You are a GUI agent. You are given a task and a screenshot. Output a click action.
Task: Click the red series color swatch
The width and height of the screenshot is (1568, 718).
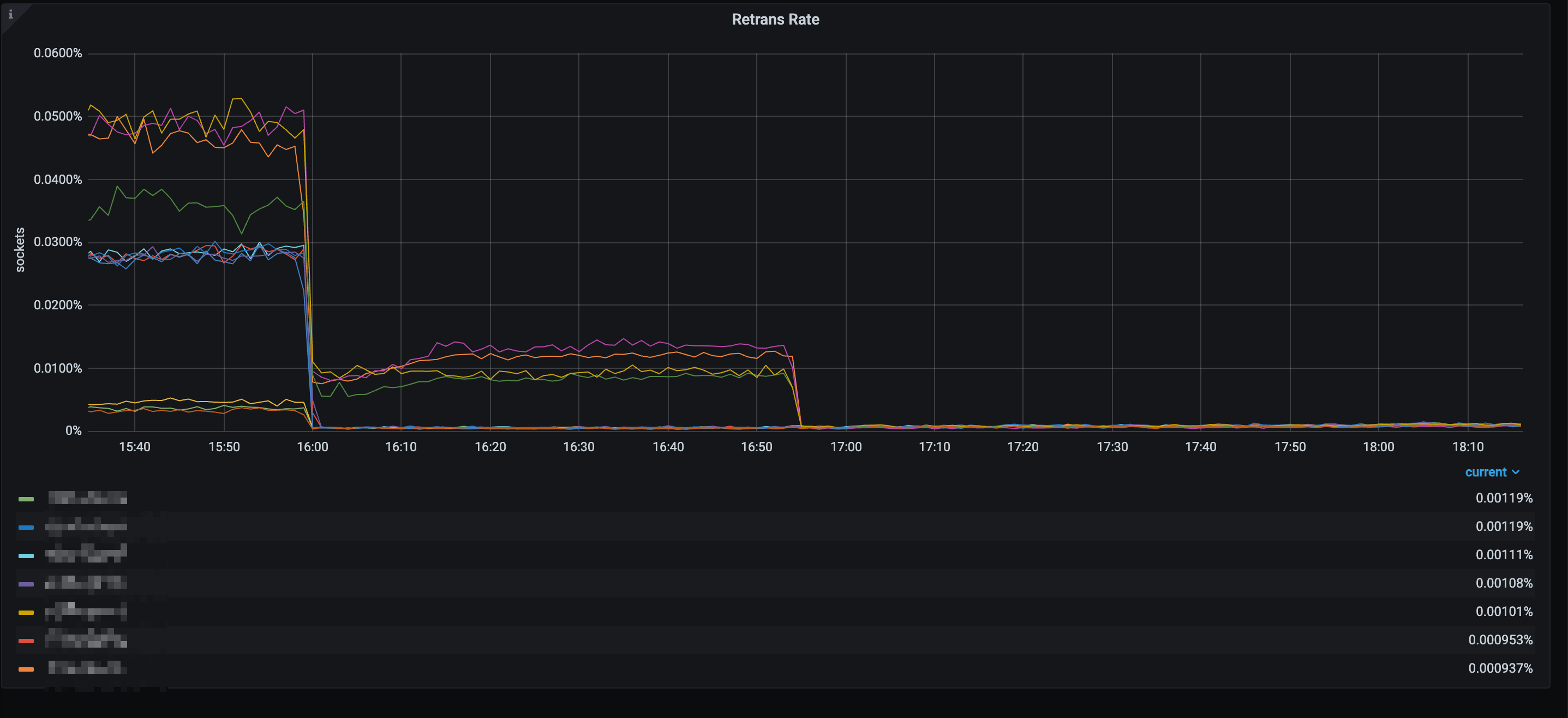[26, 641]
